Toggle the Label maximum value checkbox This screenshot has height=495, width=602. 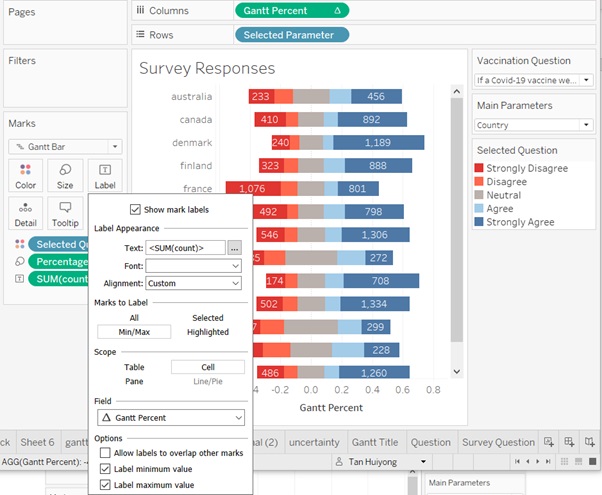pos(105,485)
